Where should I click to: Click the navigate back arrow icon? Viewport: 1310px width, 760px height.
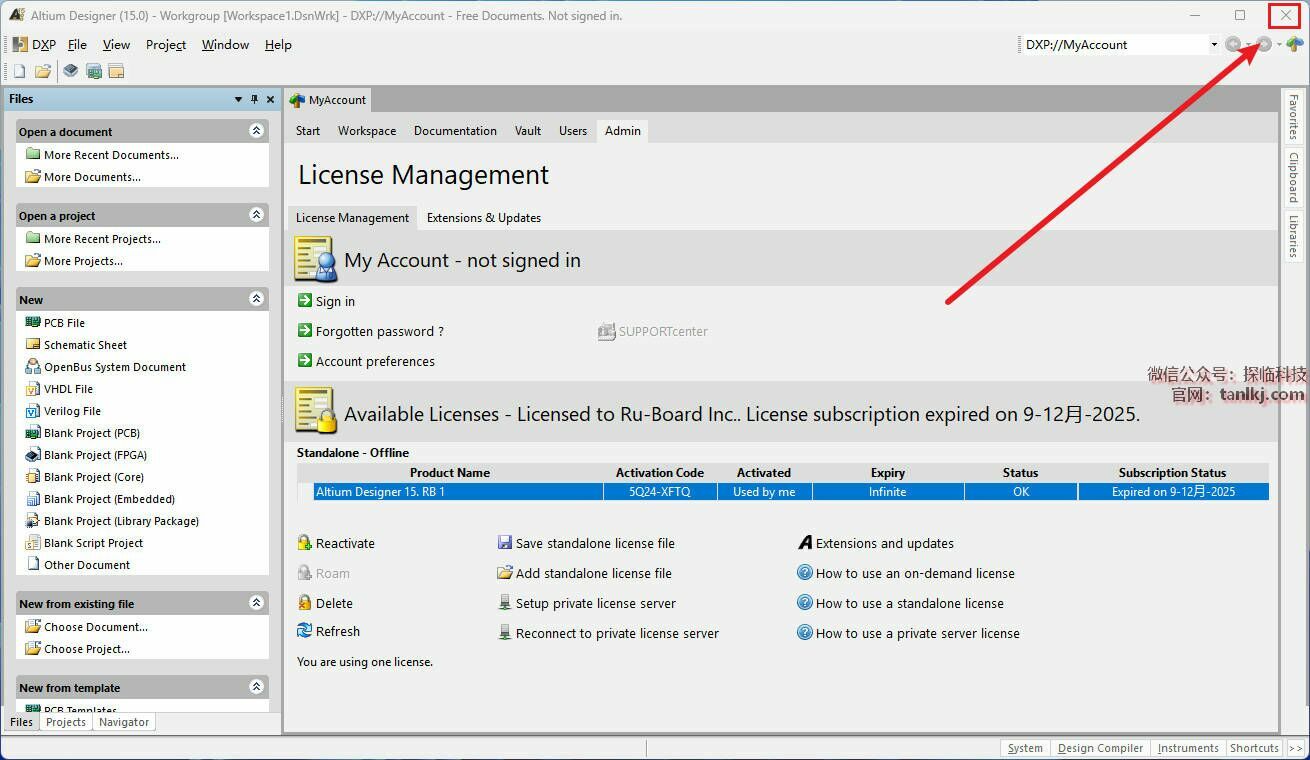pos(1233,44)
